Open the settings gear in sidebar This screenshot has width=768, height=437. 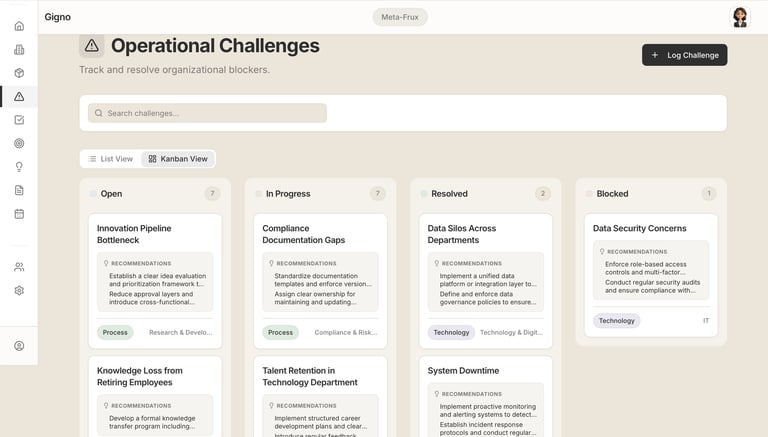point(19,291)
